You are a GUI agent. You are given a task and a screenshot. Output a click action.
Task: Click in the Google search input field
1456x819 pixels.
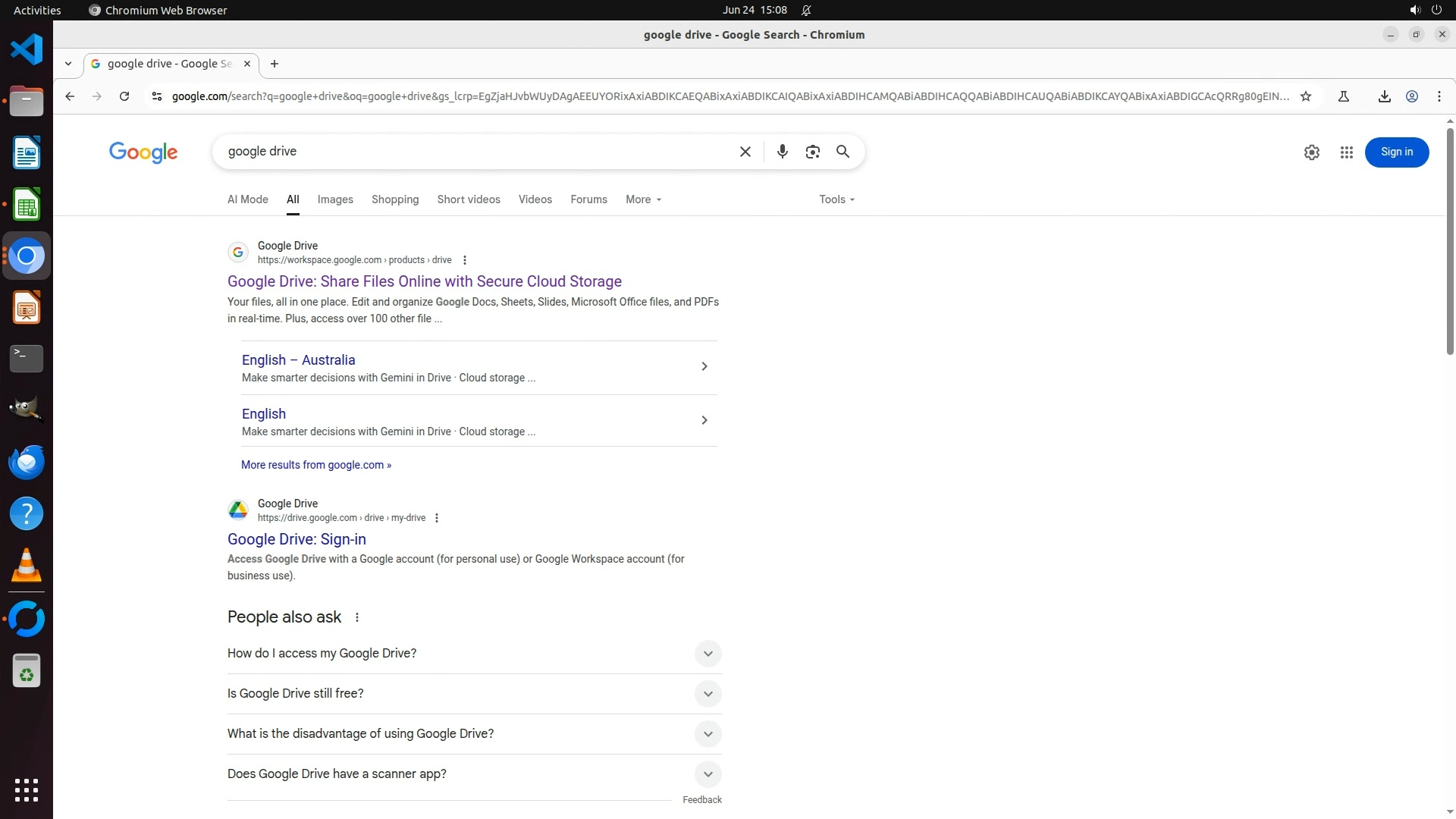(470, 152)
